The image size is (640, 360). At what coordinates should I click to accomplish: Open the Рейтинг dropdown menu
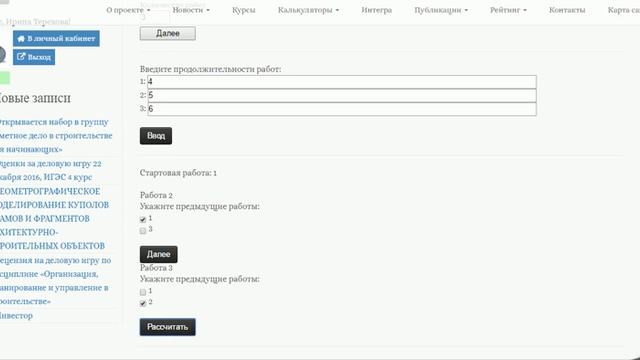(x=508, y=10)
